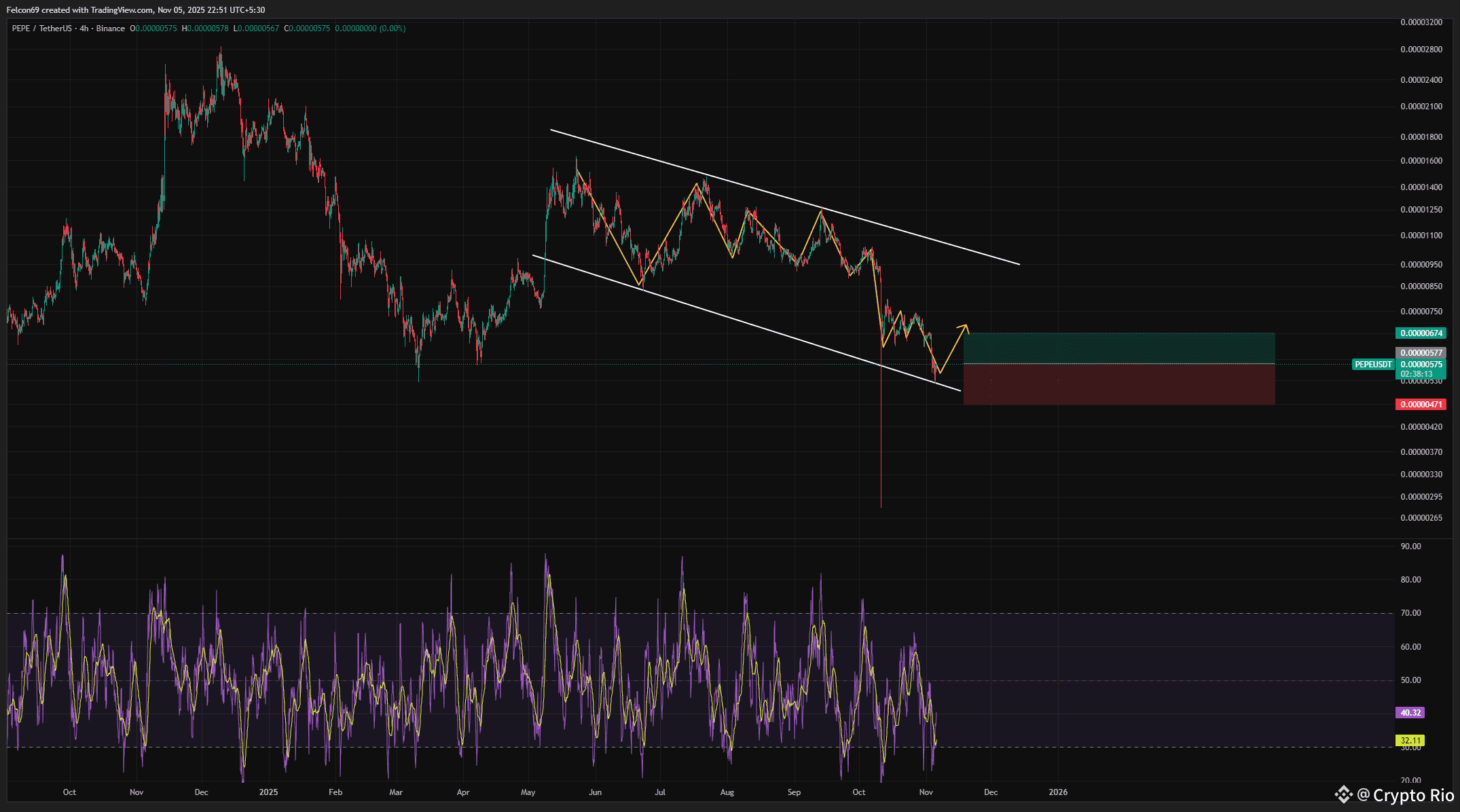Viewport: 1460px width, 812px height.
Task: Click the yellow 32.11 RSI average label
Action: (1410, 741)
